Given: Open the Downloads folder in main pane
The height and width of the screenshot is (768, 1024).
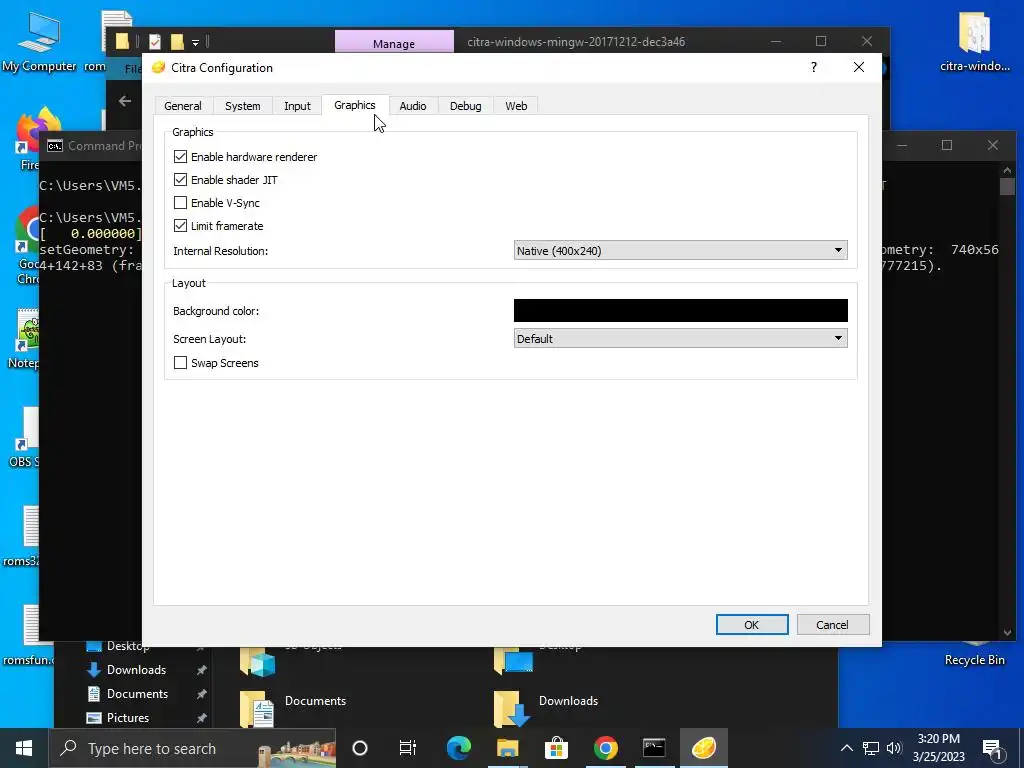Looking at the screenshot, I should [x=547, y=708].
